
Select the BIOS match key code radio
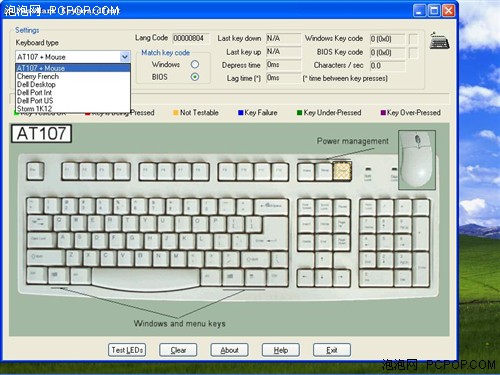(x=195, y=77)
